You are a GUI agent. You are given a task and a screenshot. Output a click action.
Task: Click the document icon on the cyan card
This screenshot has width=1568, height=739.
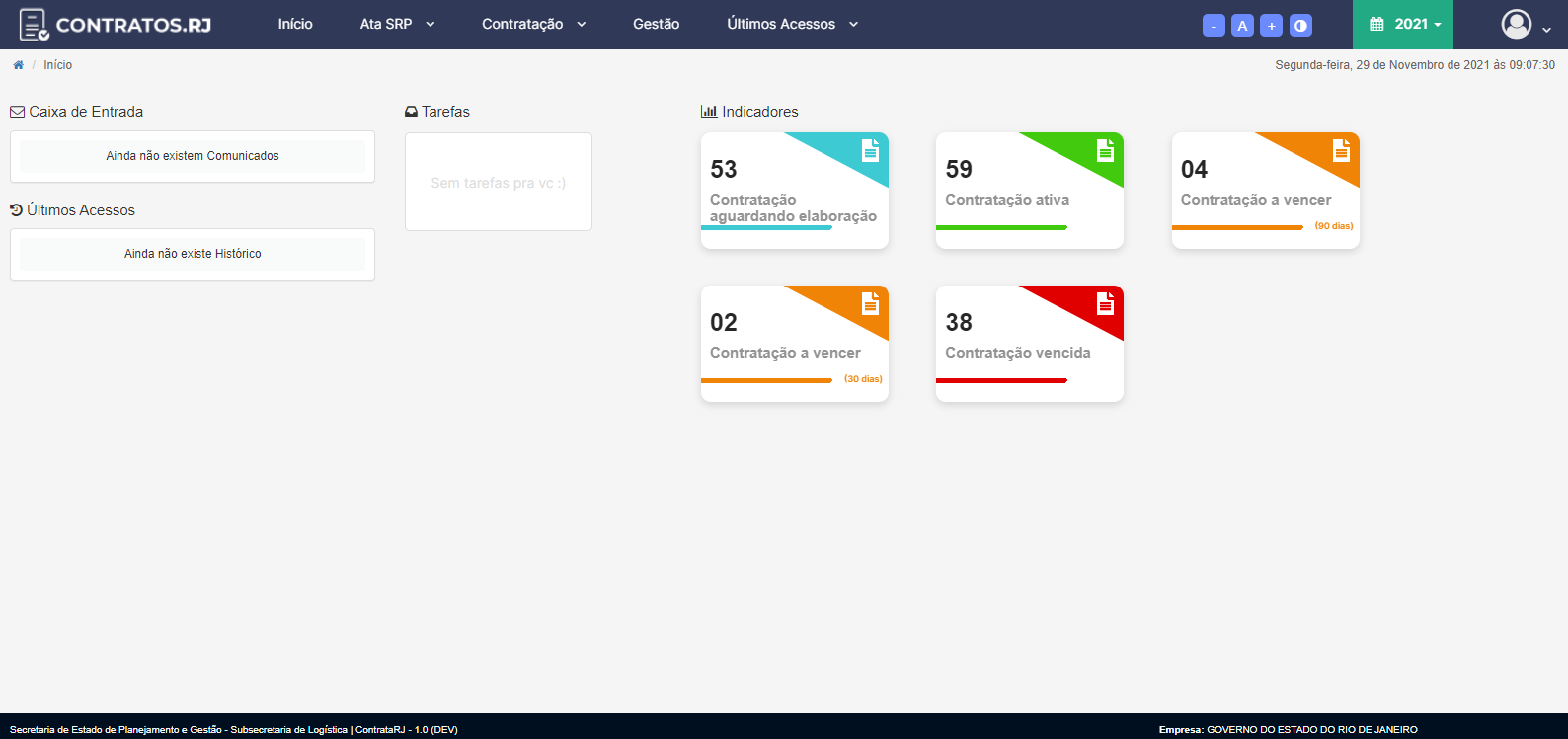870,150
